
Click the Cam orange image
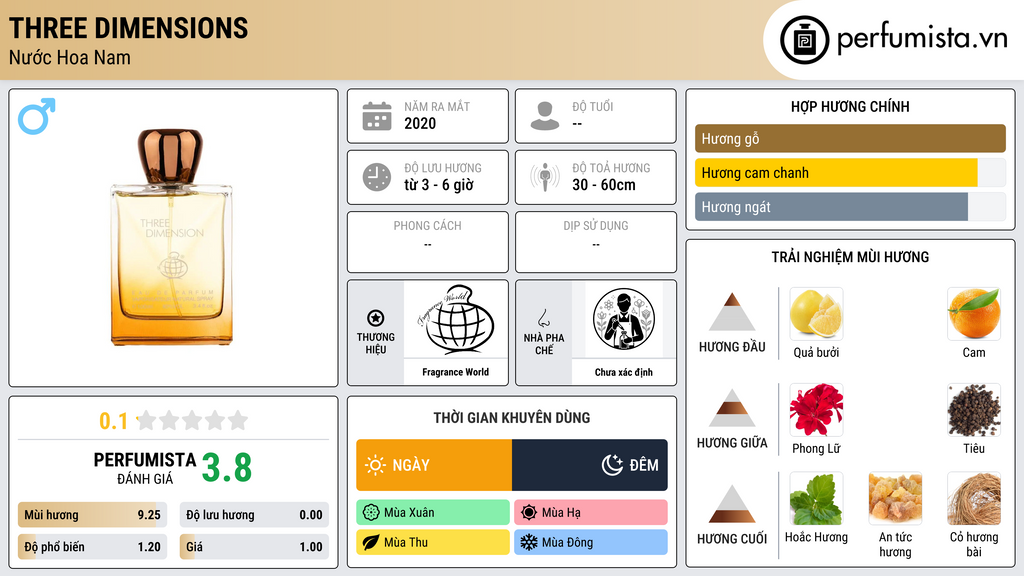[974, 313]
